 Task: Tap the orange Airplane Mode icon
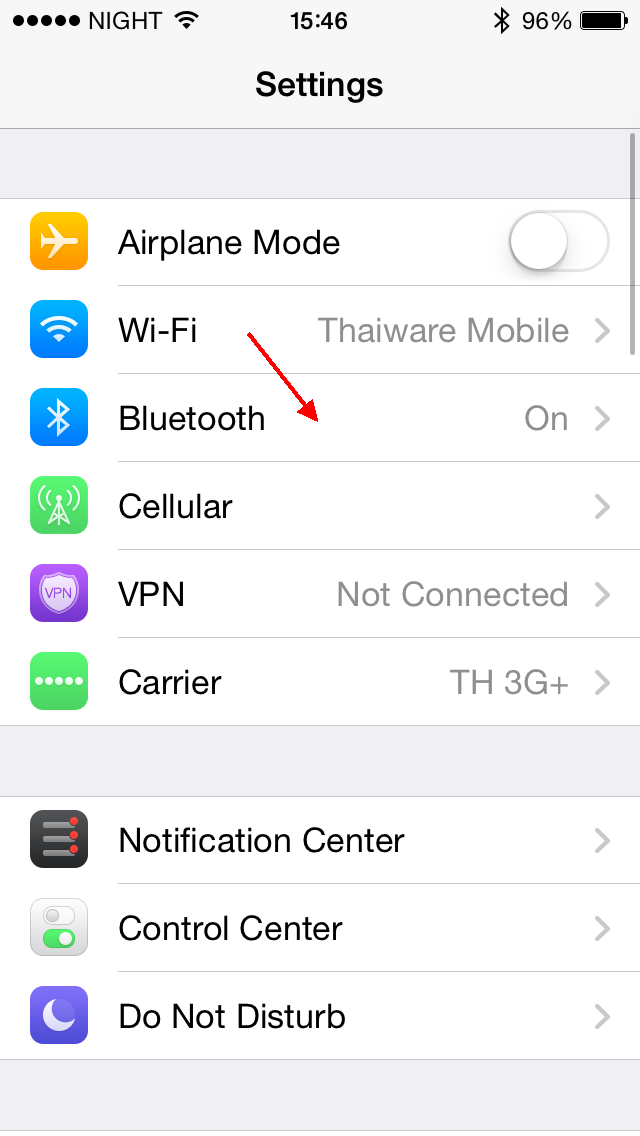click(59, 241)
